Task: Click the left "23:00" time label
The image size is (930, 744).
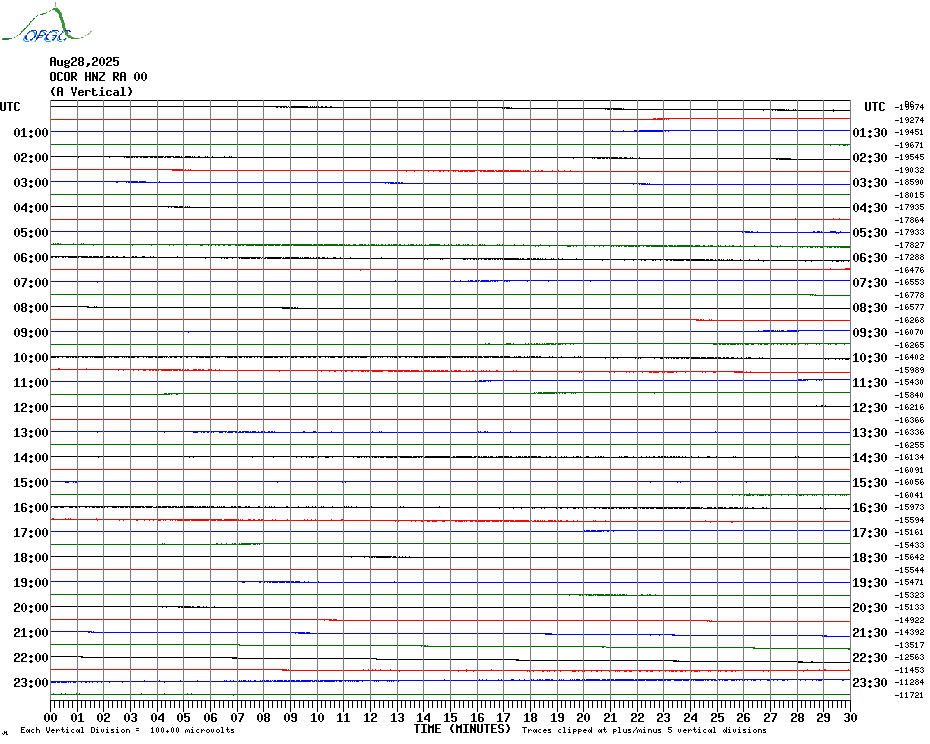Action: click(31, 683)
